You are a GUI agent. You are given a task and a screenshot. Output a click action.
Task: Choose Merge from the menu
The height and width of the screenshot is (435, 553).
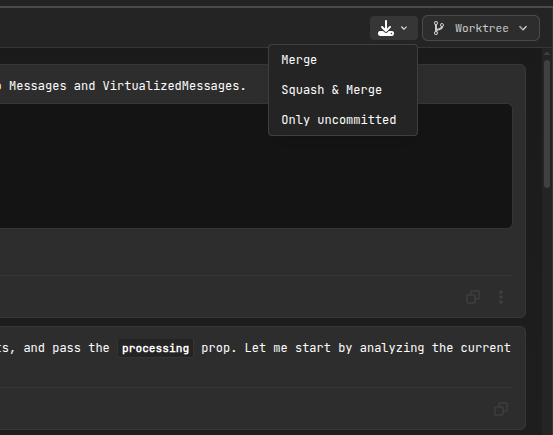pos(343,60)
